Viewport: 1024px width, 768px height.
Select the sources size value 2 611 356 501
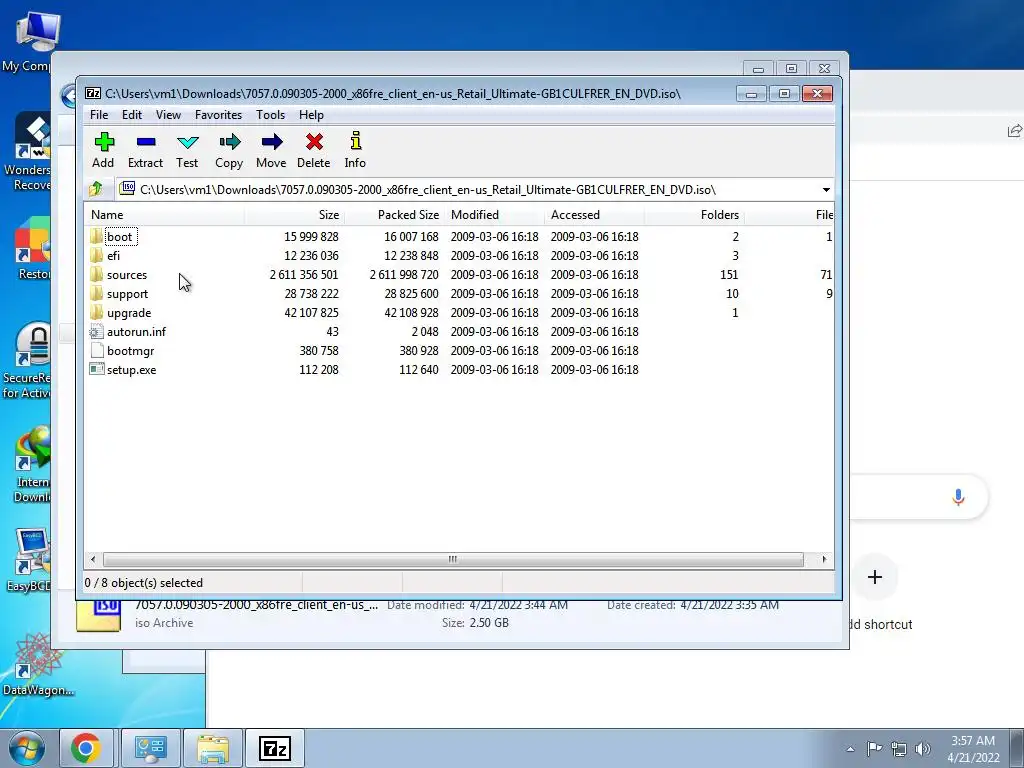pos(304,275)
